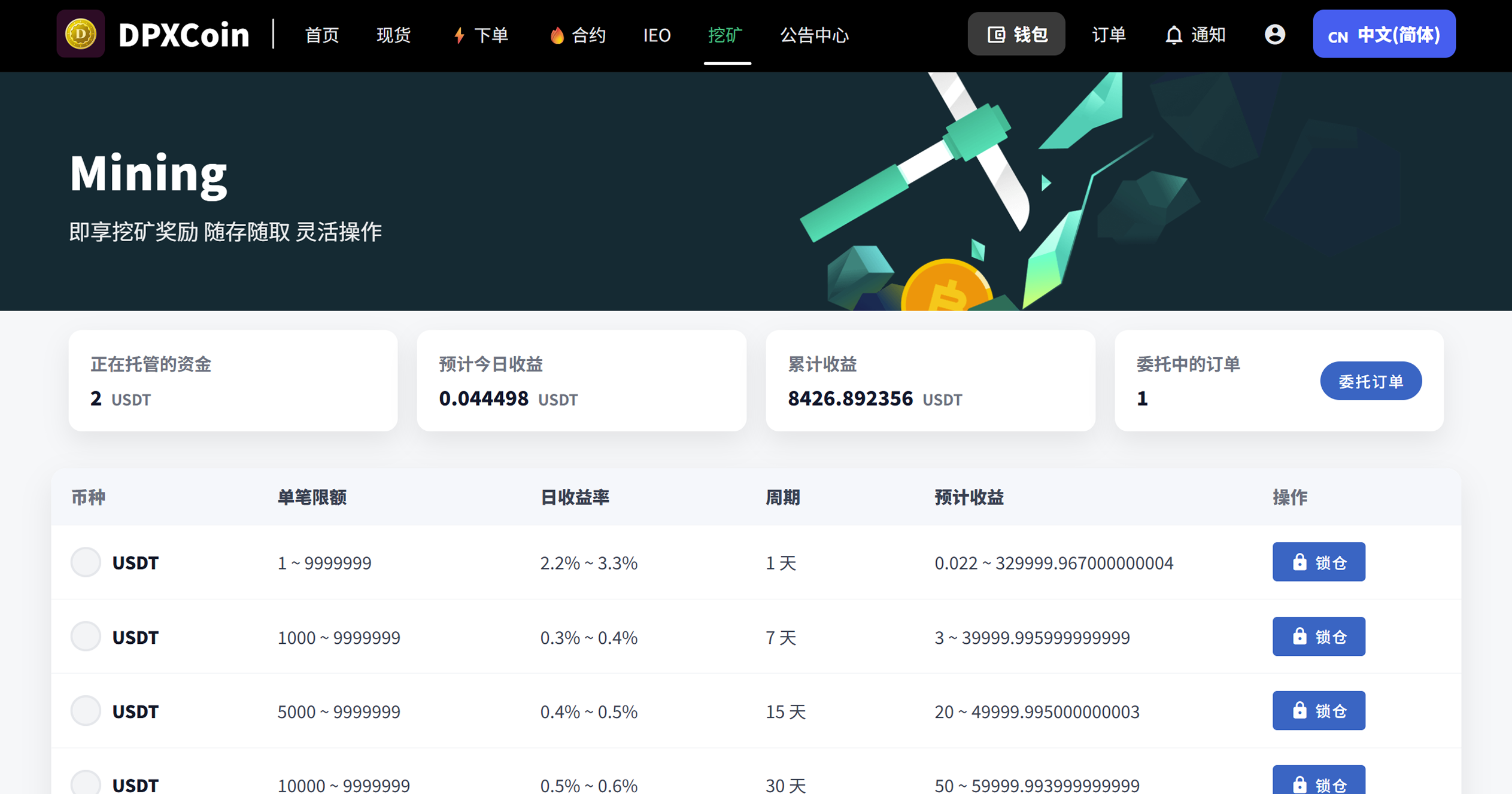Go to the 现货 spot tab

coord(393,35)
